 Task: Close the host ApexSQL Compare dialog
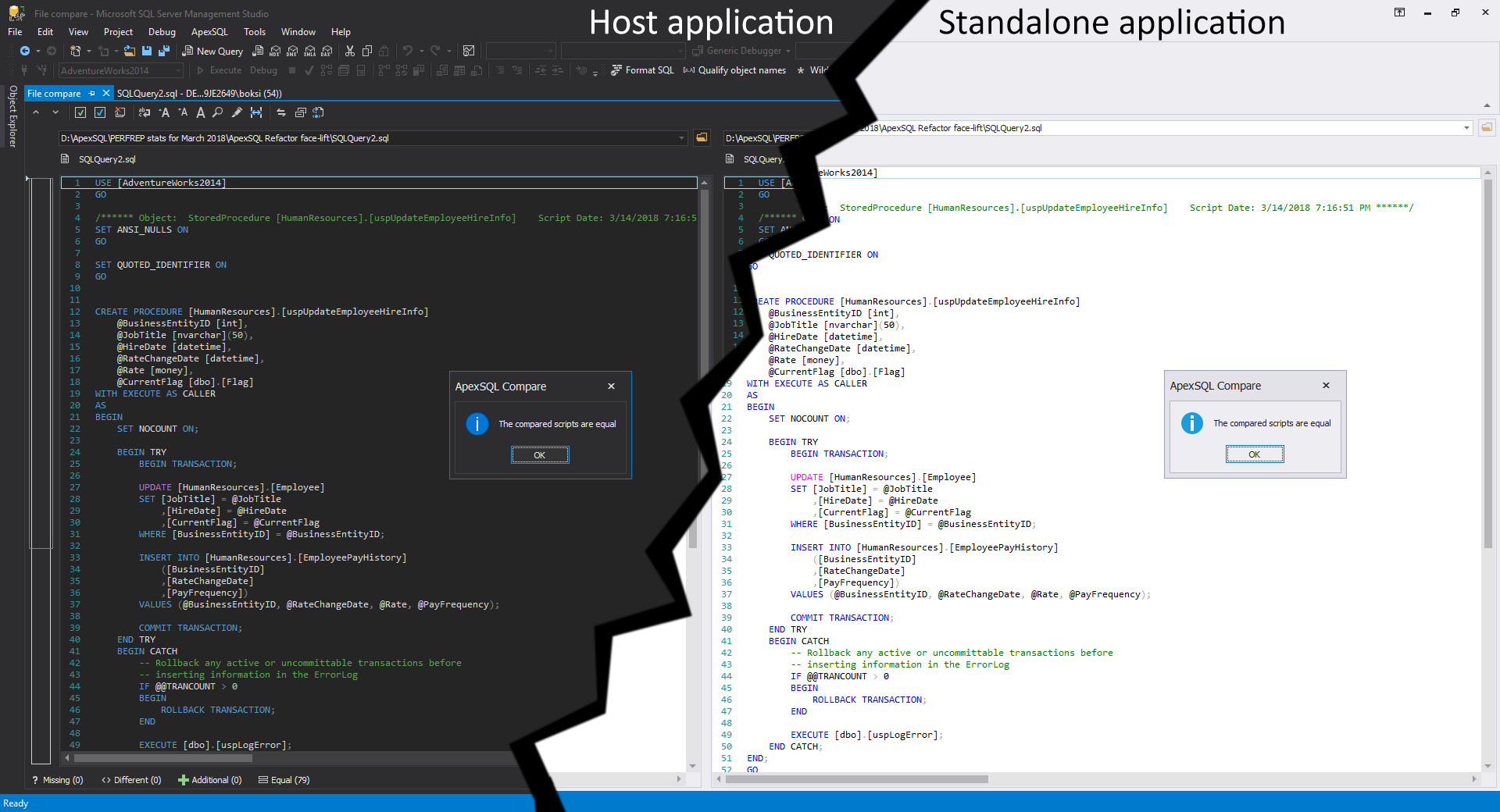[612, 386]
